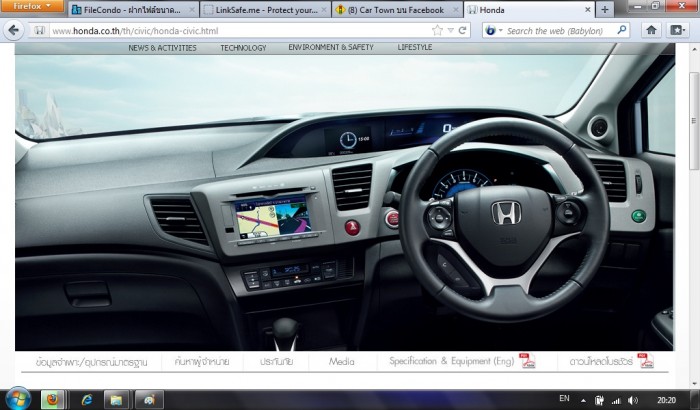Open the LIFESTYLE menu
Screen dimensions: 700x410
coord(415,47)
